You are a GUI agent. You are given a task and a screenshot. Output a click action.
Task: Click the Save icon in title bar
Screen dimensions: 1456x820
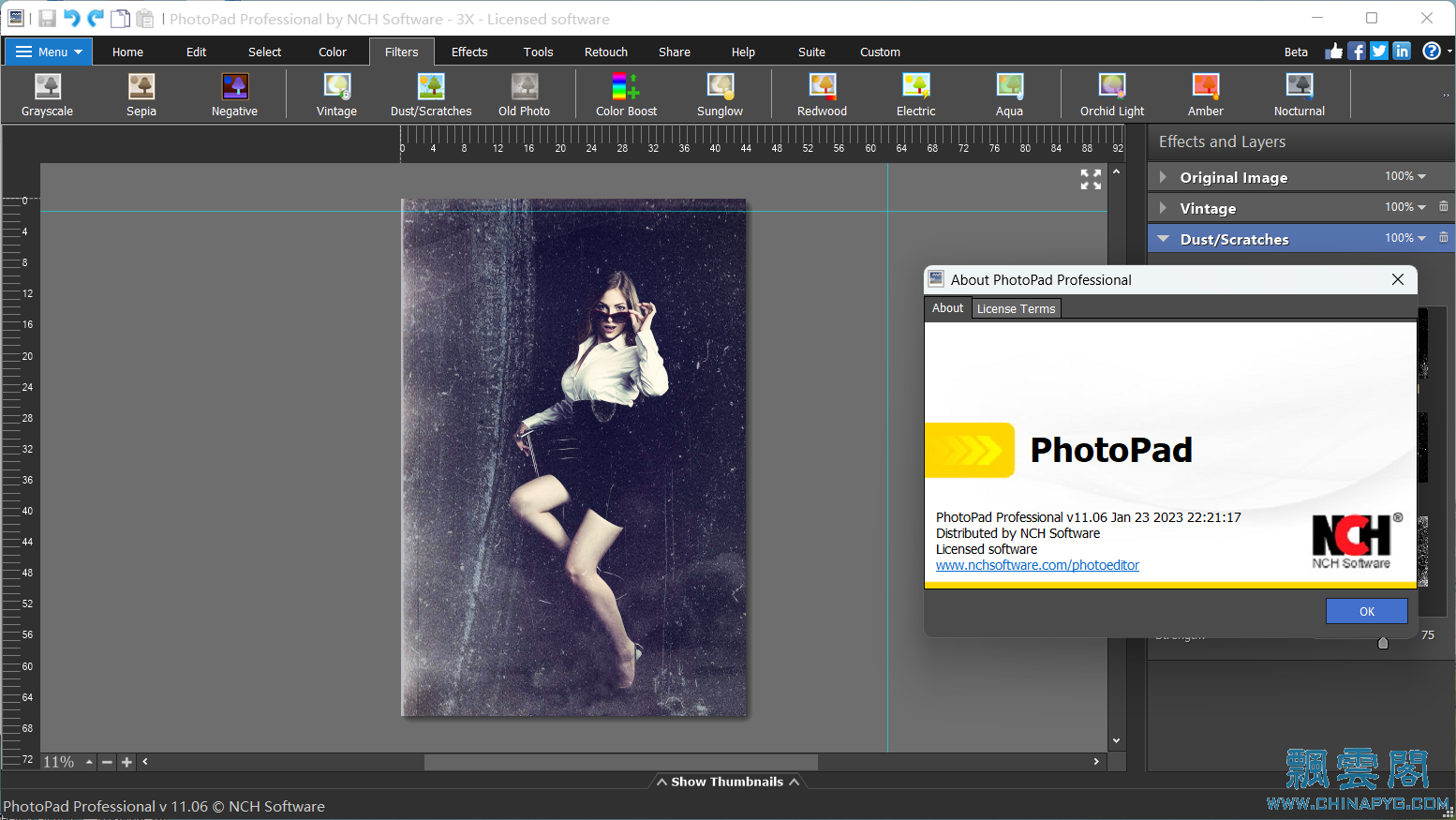[x=47, y=19]
